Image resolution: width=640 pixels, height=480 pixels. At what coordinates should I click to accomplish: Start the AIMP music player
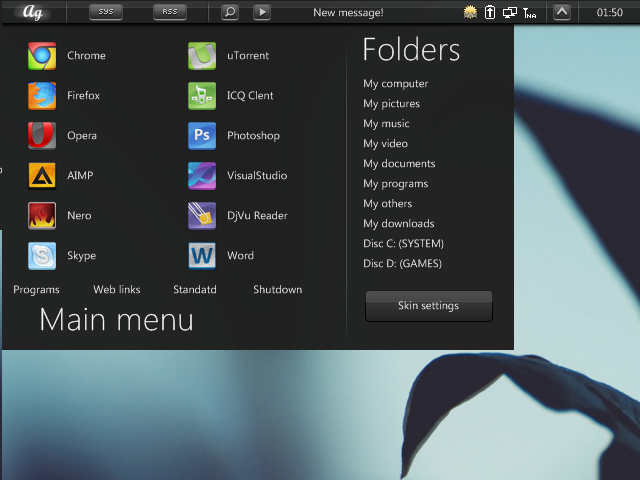click(42, 176)
